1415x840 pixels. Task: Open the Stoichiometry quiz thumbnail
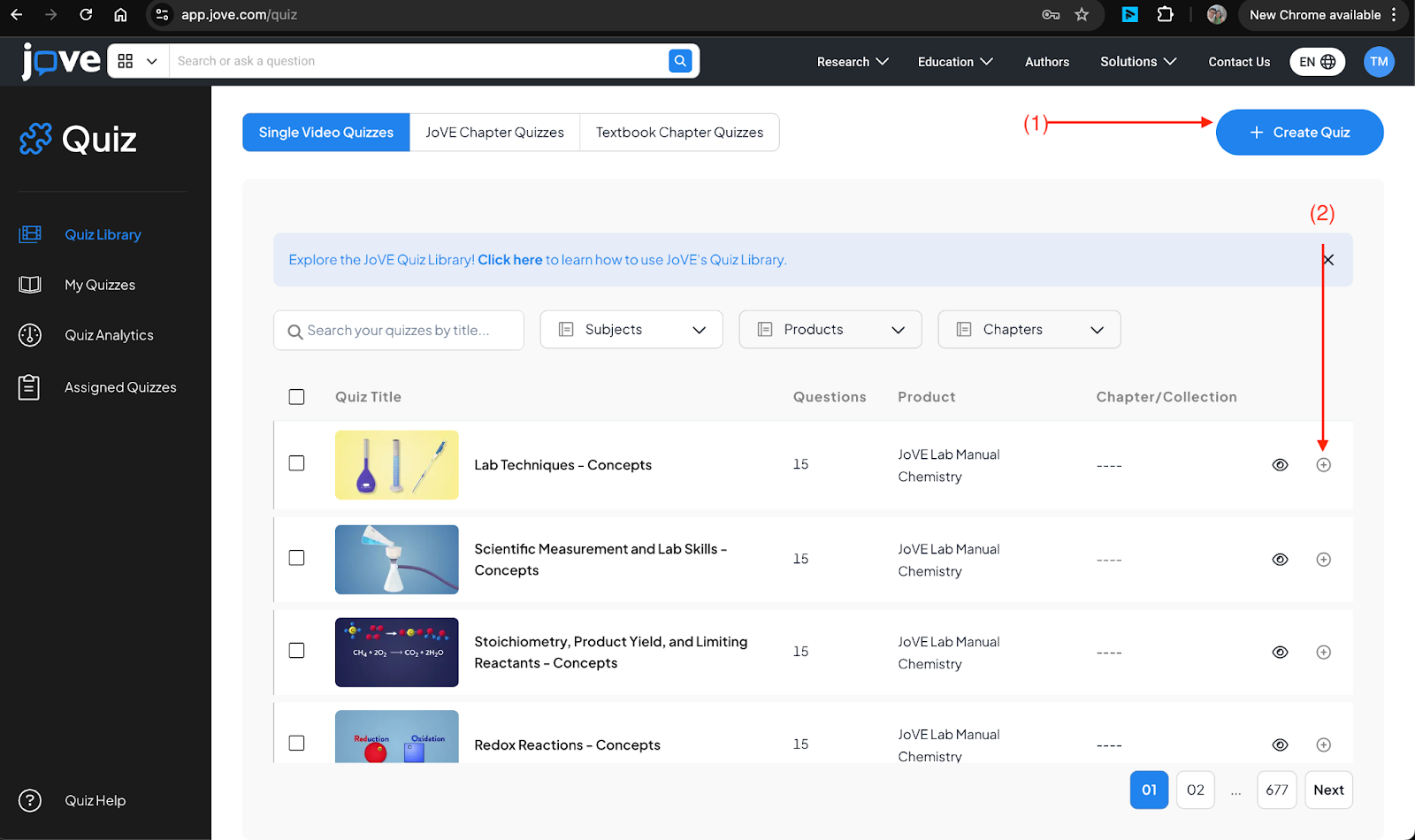[x=397, y=653]
